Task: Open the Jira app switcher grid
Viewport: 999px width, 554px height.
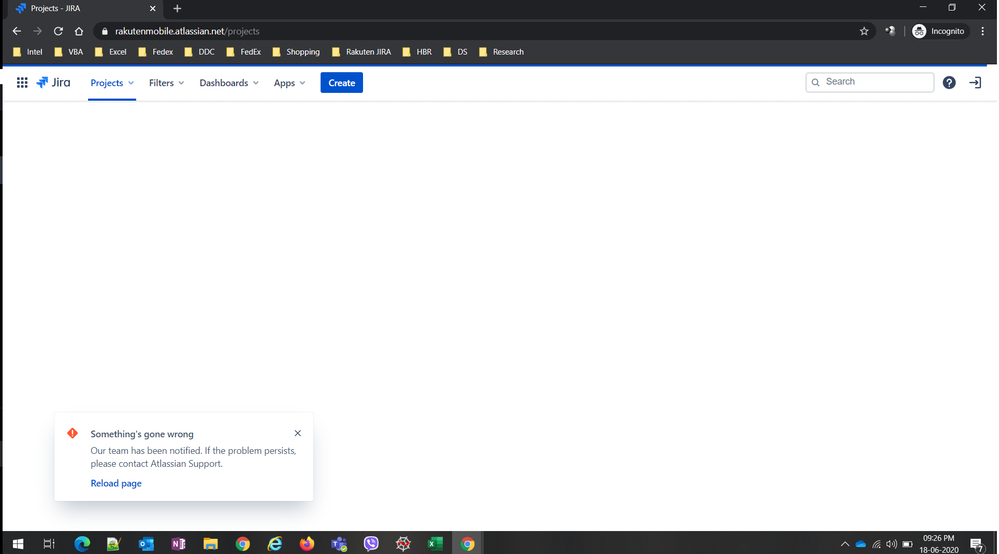Action: (x=22, y=83)
